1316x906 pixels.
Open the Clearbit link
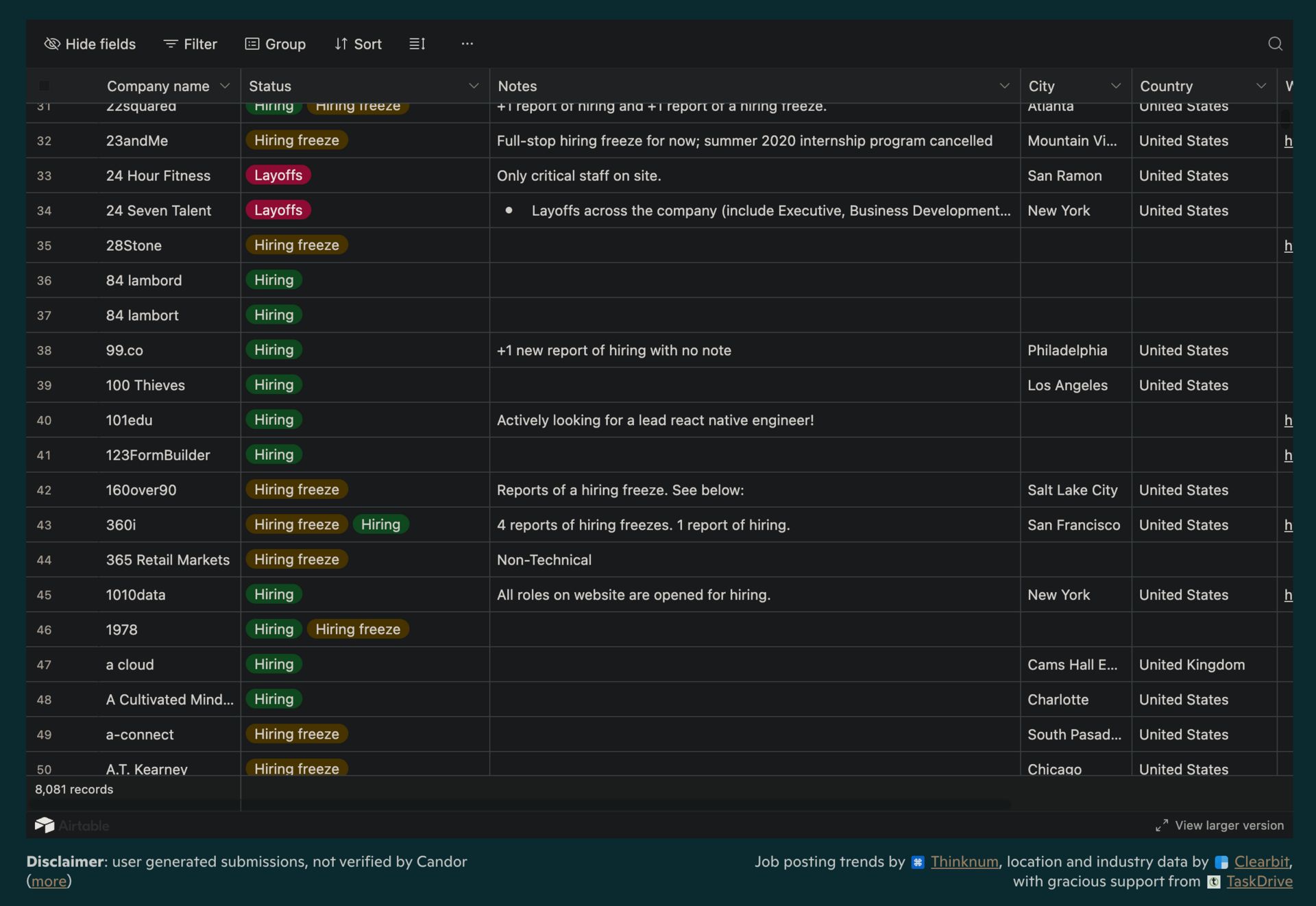coord(1262,861)
